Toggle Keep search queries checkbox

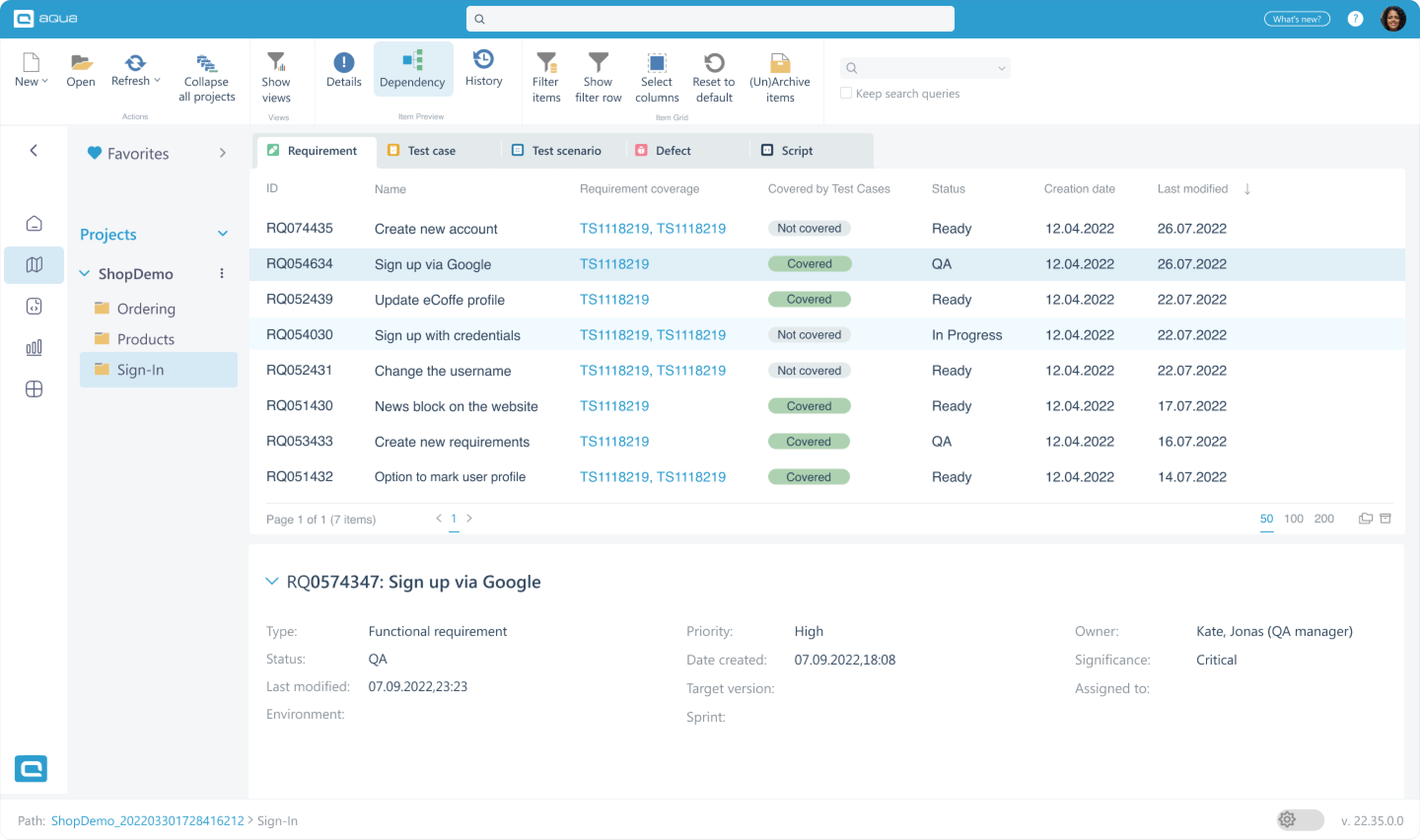845,93
